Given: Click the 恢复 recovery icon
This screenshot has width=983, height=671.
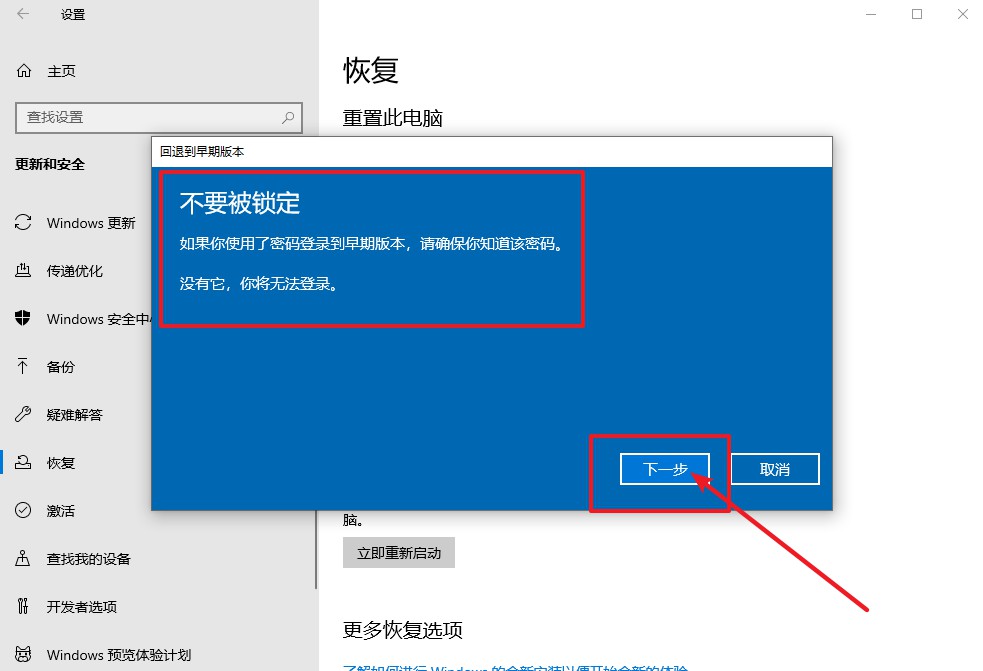Looking at the screenshot, I should (22, 463).
